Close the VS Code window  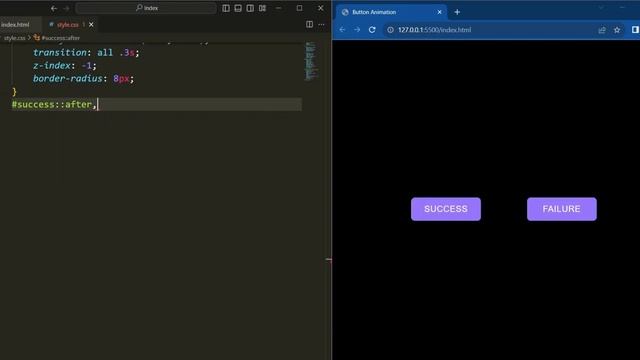coord(321,8)
